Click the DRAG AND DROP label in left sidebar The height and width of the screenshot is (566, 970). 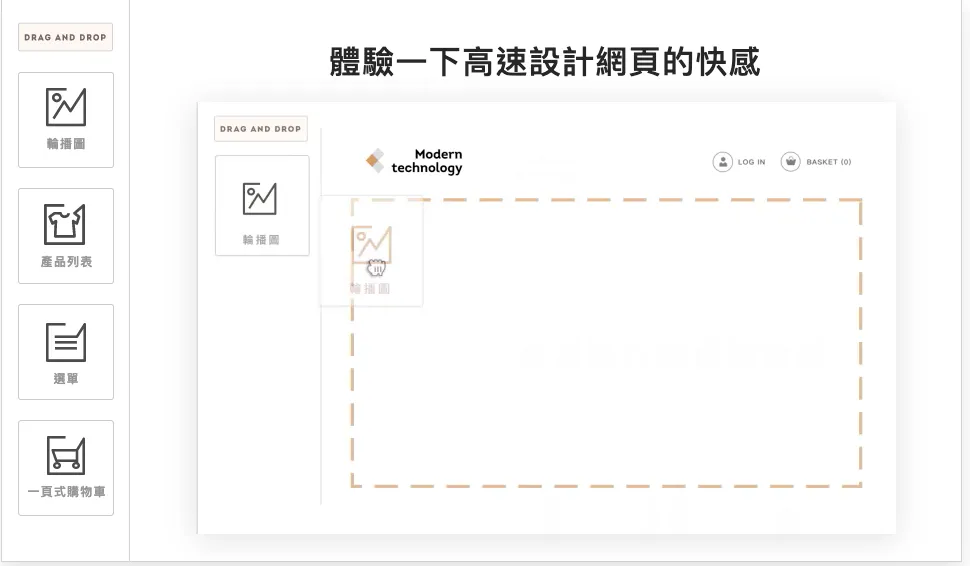pyautogui.click(x=66, y=37)
